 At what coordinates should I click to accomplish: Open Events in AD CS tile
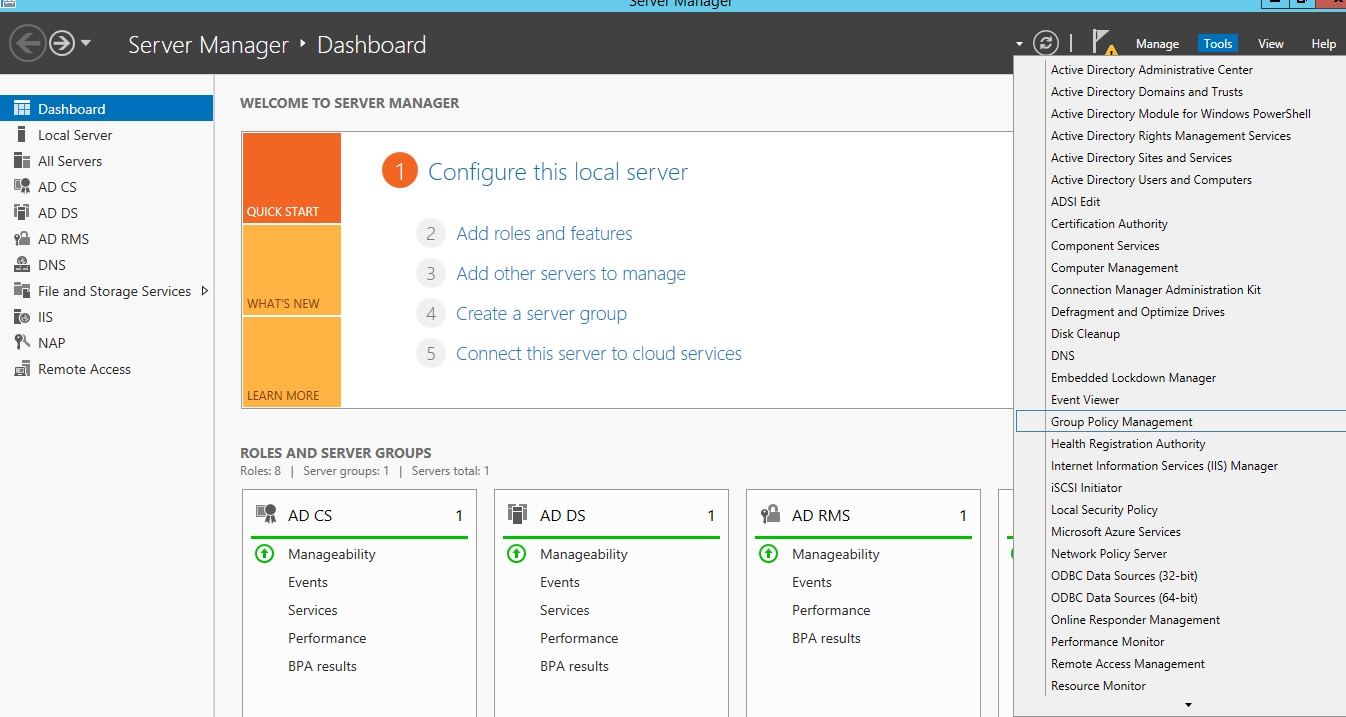pos(308,582)
